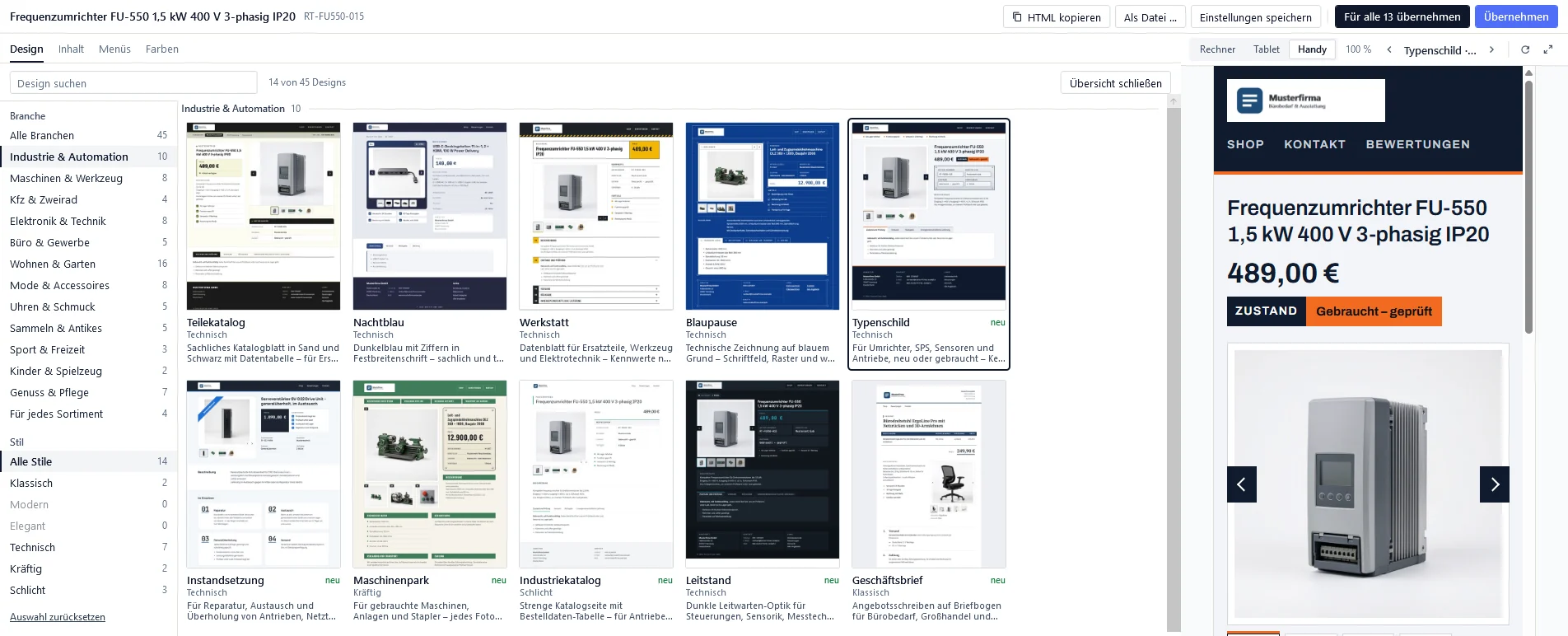Click the fullscreen expand preview icon

tap(1547, 49)
